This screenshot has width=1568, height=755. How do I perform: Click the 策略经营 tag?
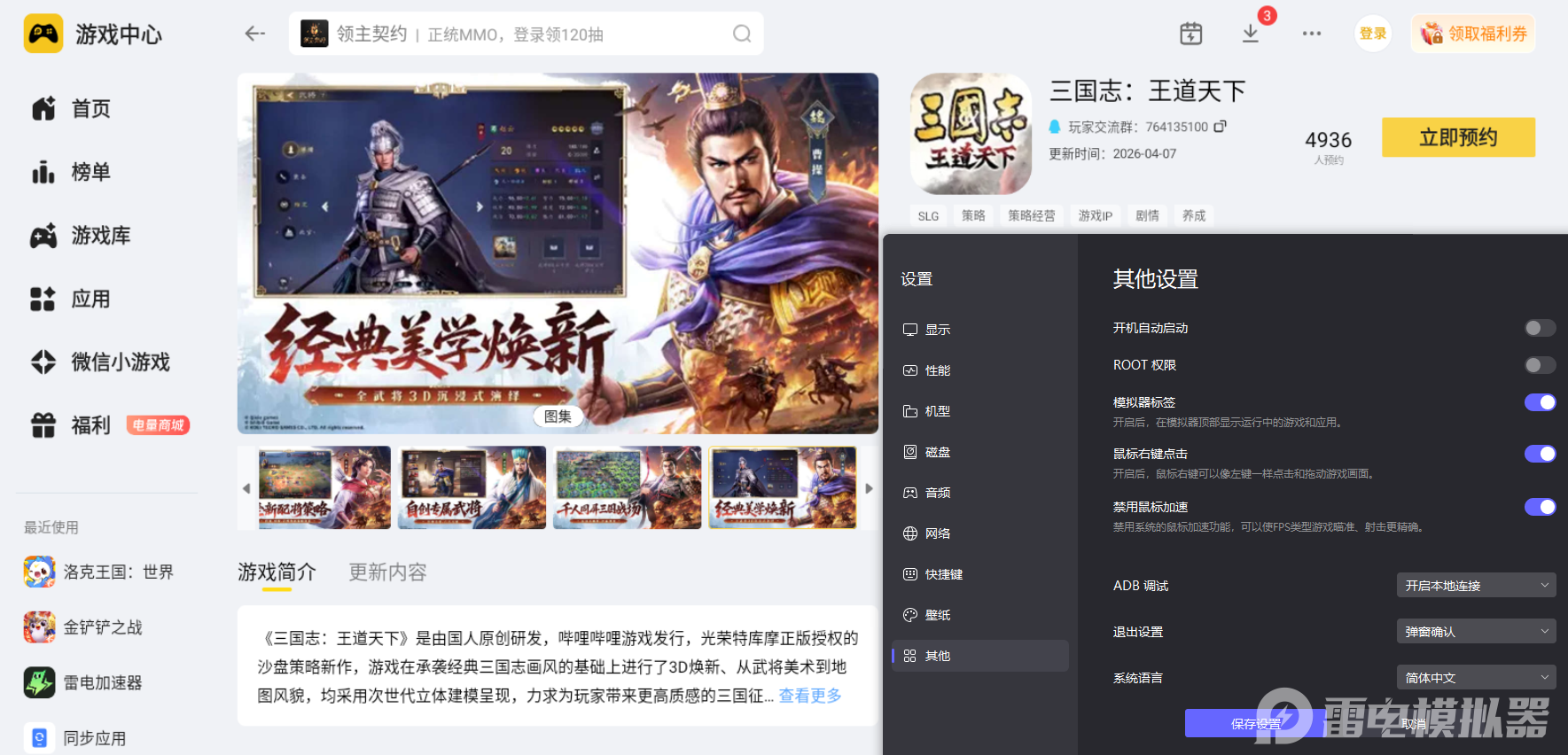(1031, 216)
